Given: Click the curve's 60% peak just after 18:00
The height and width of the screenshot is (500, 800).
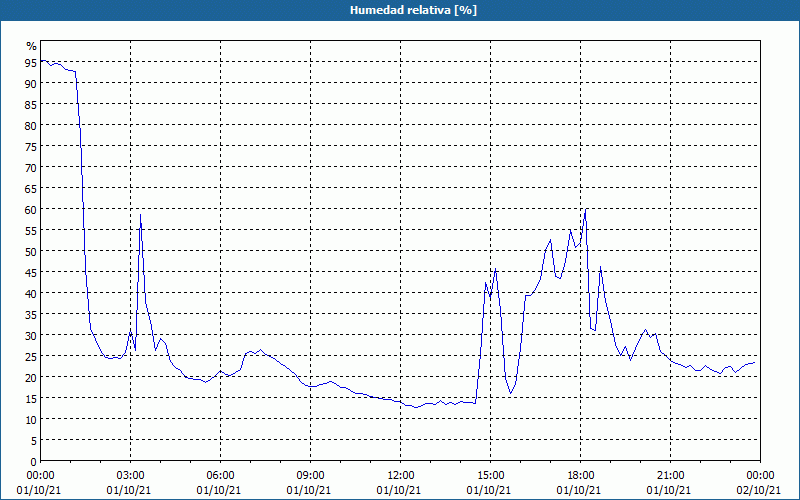Looking at the screenshot, I should click(586, 209).
